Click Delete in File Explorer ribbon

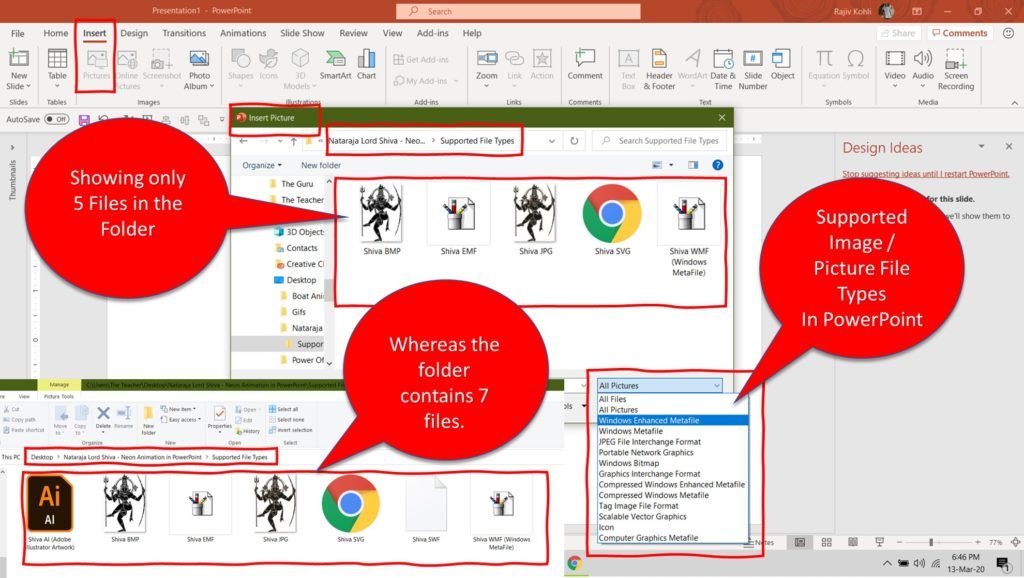103,418
